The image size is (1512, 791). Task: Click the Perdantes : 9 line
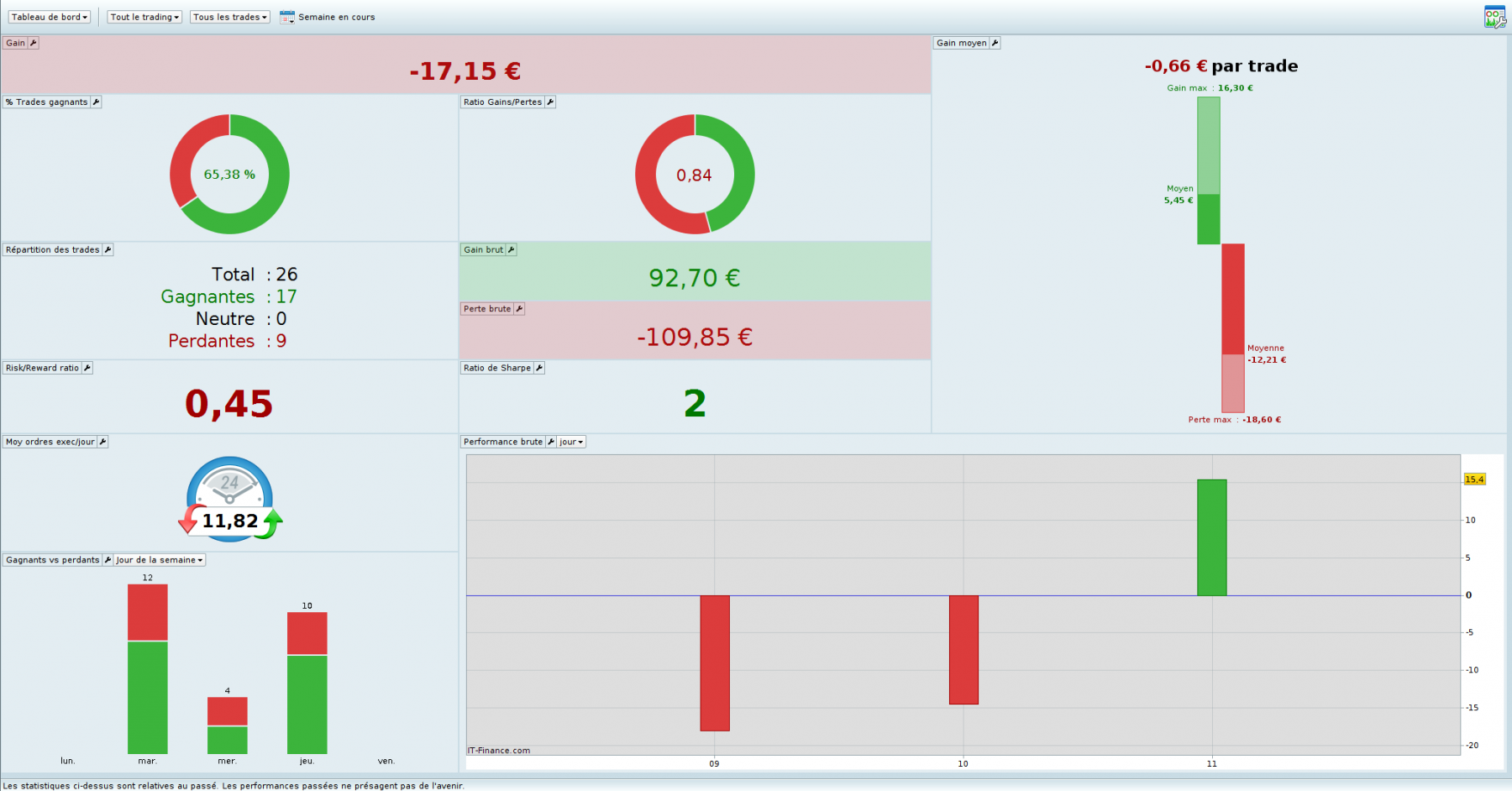228,341
